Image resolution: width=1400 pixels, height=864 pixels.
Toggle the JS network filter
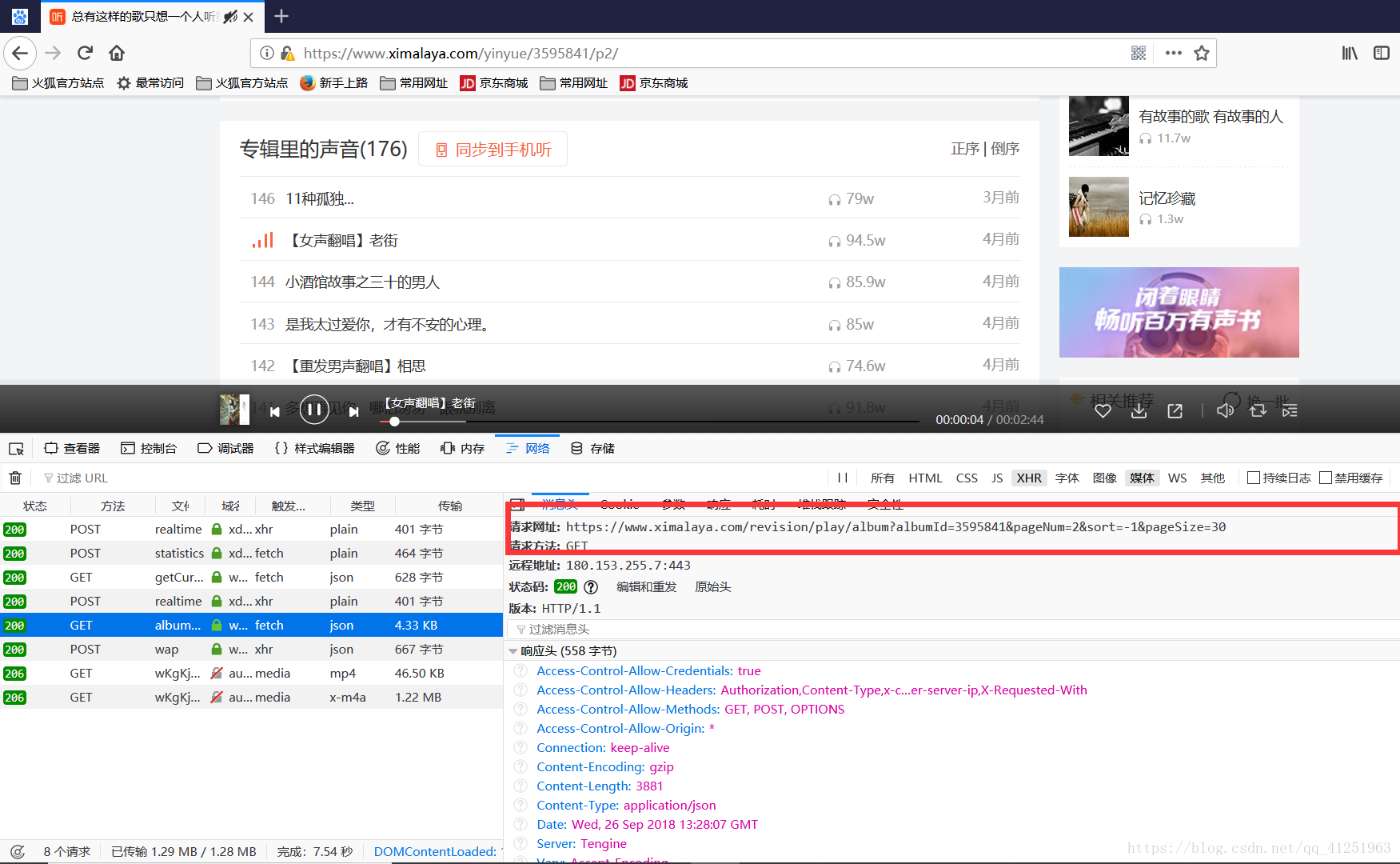tap(997, 478)
